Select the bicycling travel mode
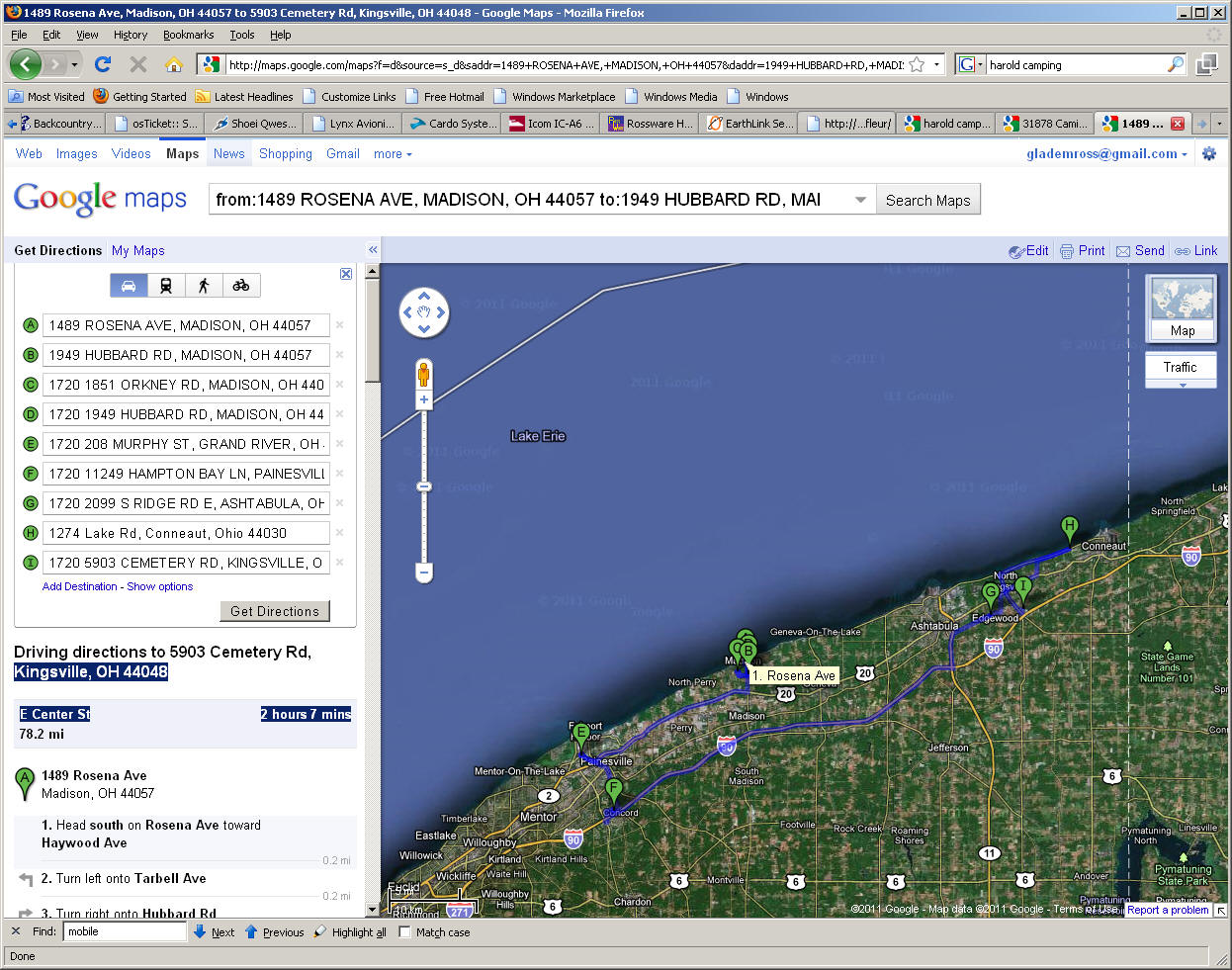 pos(241,286)
